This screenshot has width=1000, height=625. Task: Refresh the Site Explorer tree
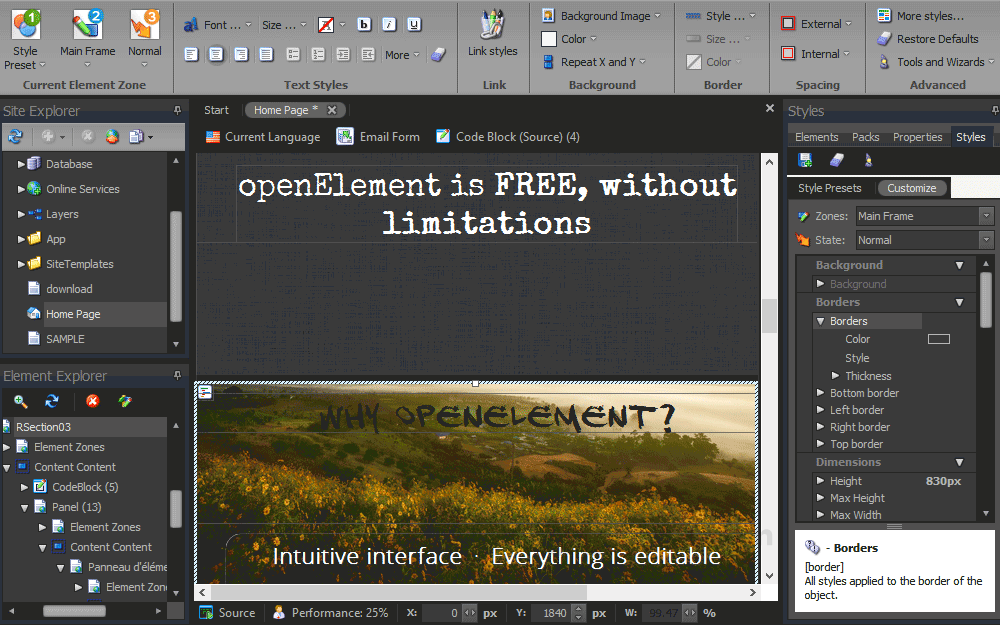14,136
